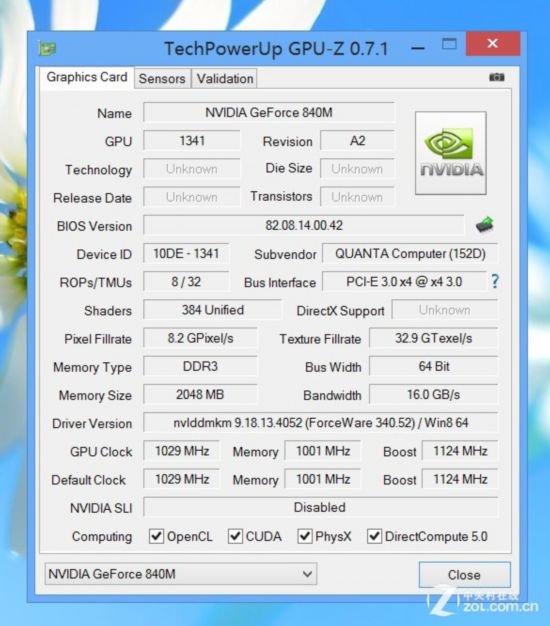Click the Technology field showing Unknown
550x626 pixels.
pyautogui.click(x=192, y=169)
